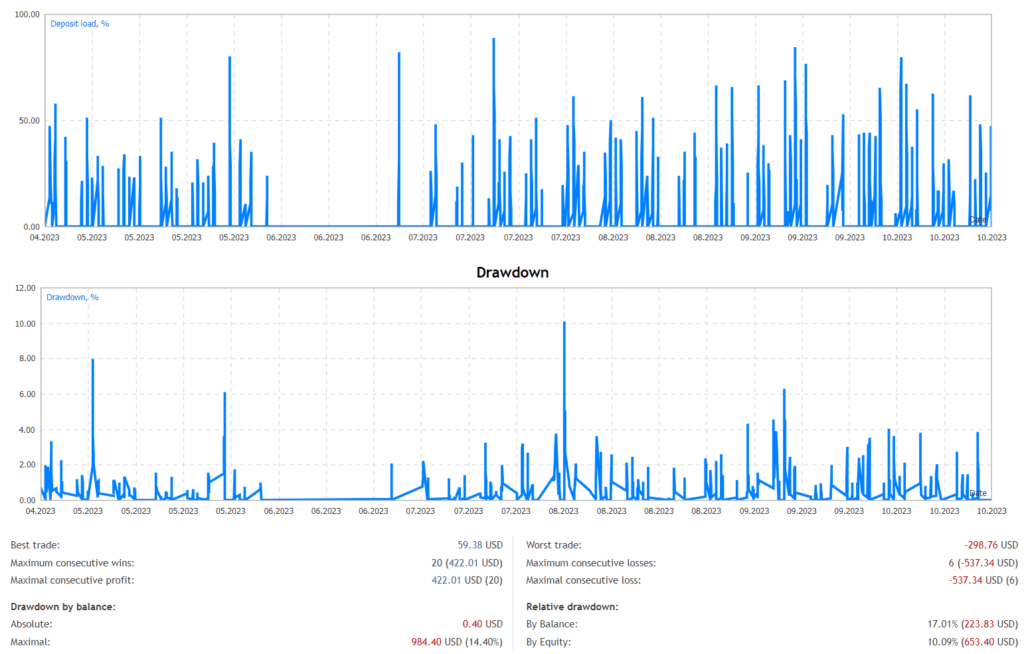Click the 04.2023 date under Deposit load chart
This screenshot has width=1024, height=654.
pyautogui.click(x=44, y=237)
